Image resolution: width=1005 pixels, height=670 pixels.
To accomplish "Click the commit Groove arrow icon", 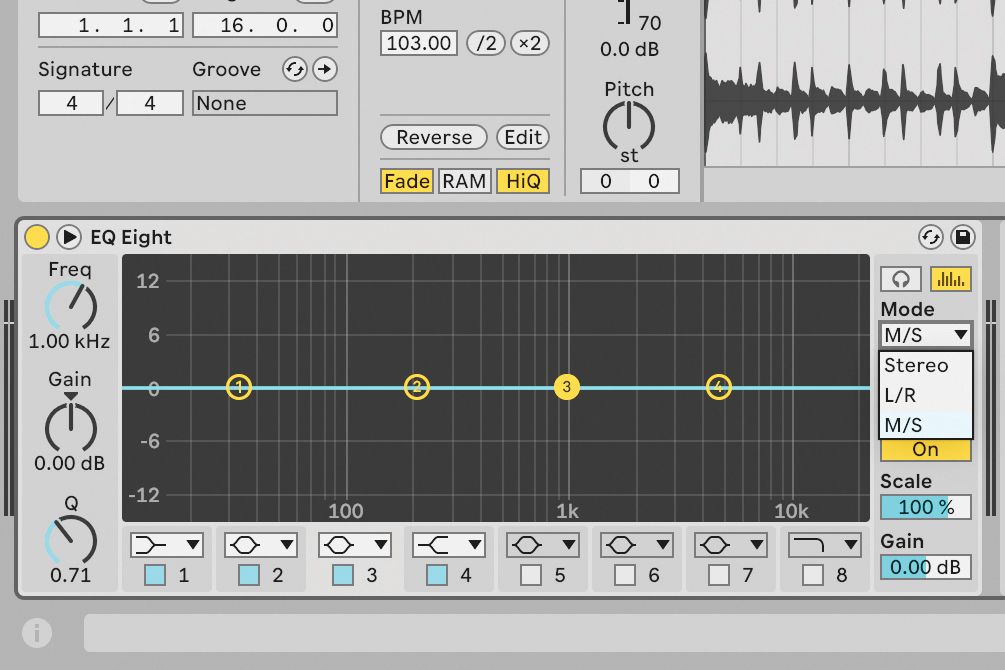I will pos(324,70).
